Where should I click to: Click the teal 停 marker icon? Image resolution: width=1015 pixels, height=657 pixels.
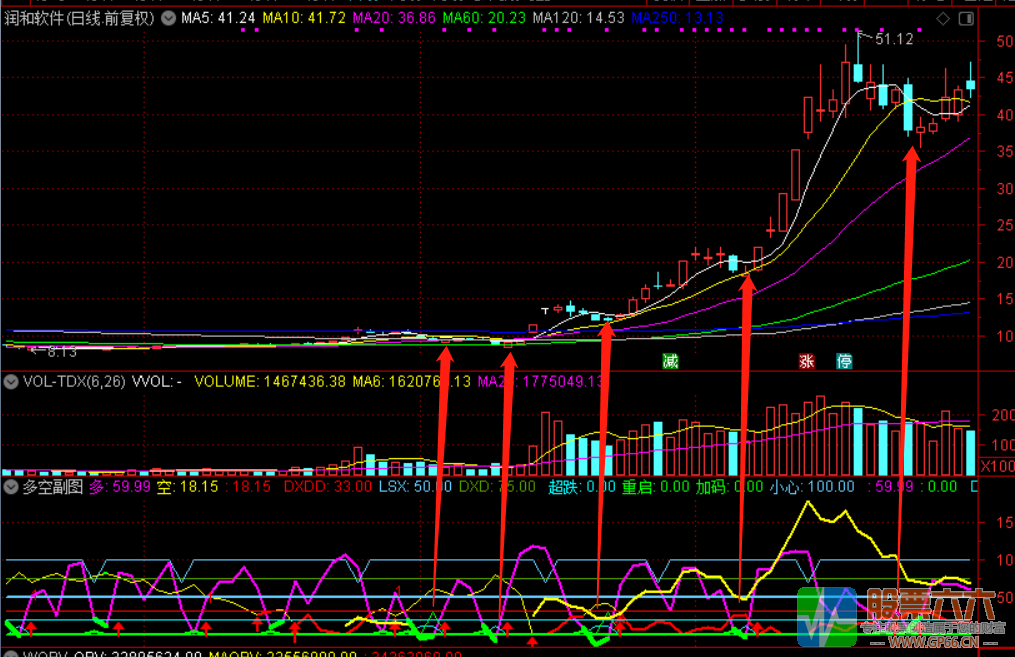pyautogui.click(x=844, y=361)
